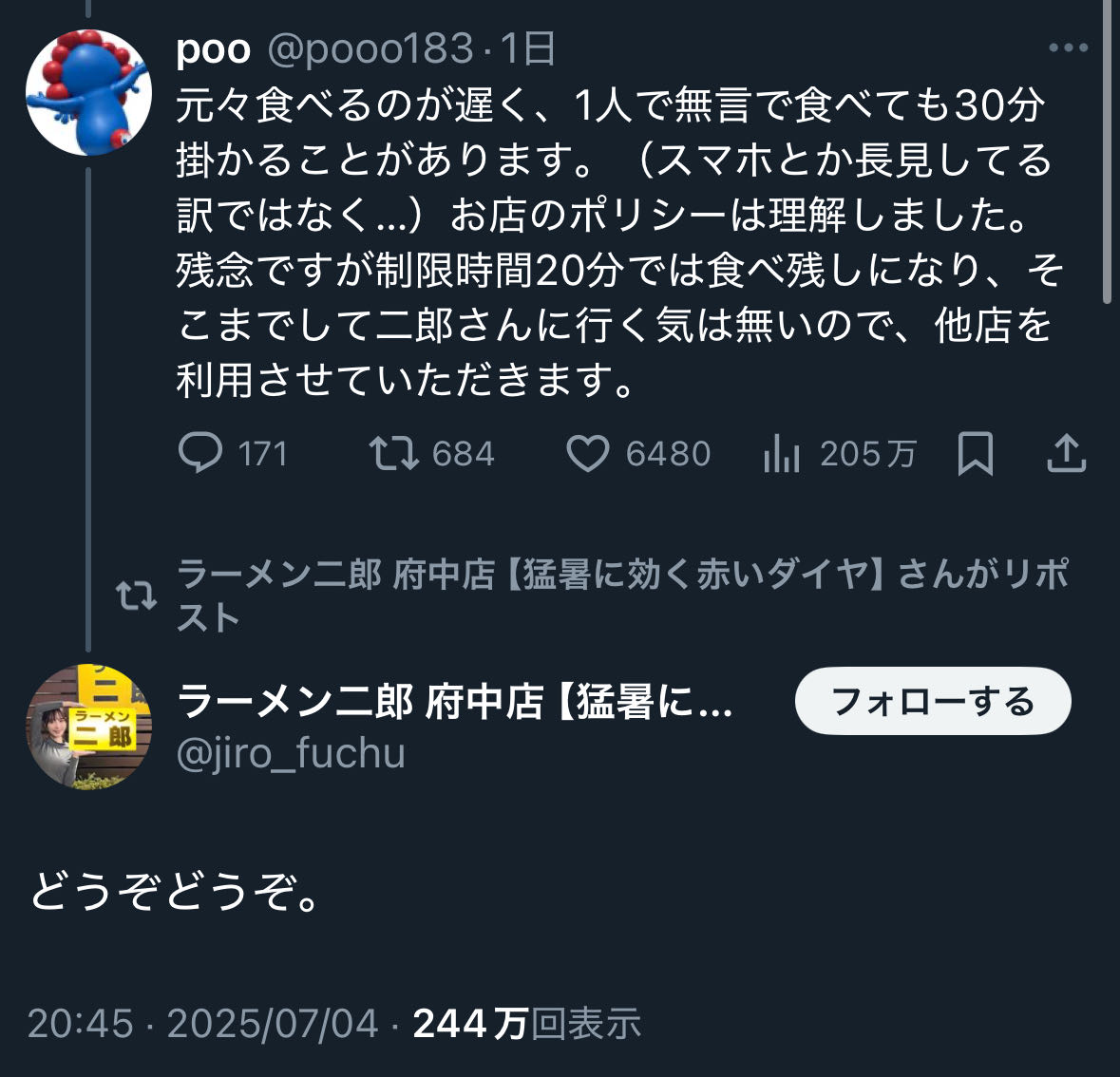Open ラーメン二郎 府中店 display name in reply header
1120x1077 pixels.
coord(454,701)
